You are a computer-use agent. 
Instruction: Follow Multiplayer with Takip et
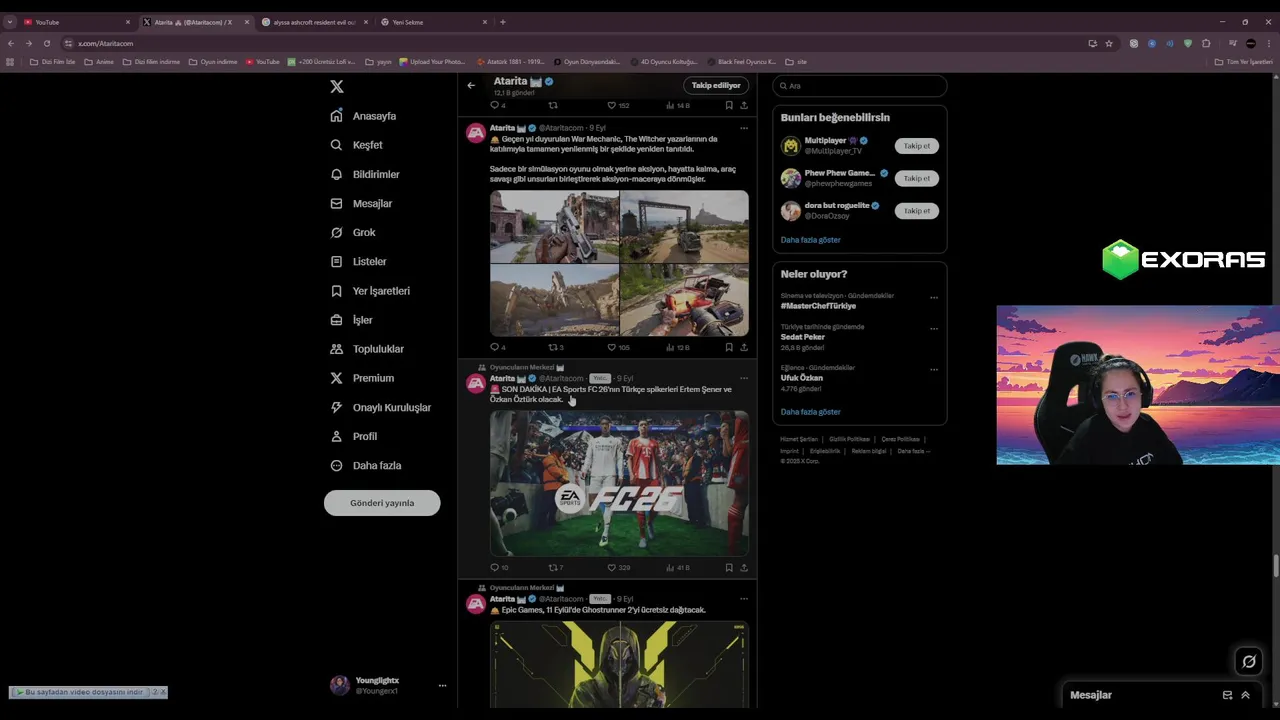click(917, 146)
